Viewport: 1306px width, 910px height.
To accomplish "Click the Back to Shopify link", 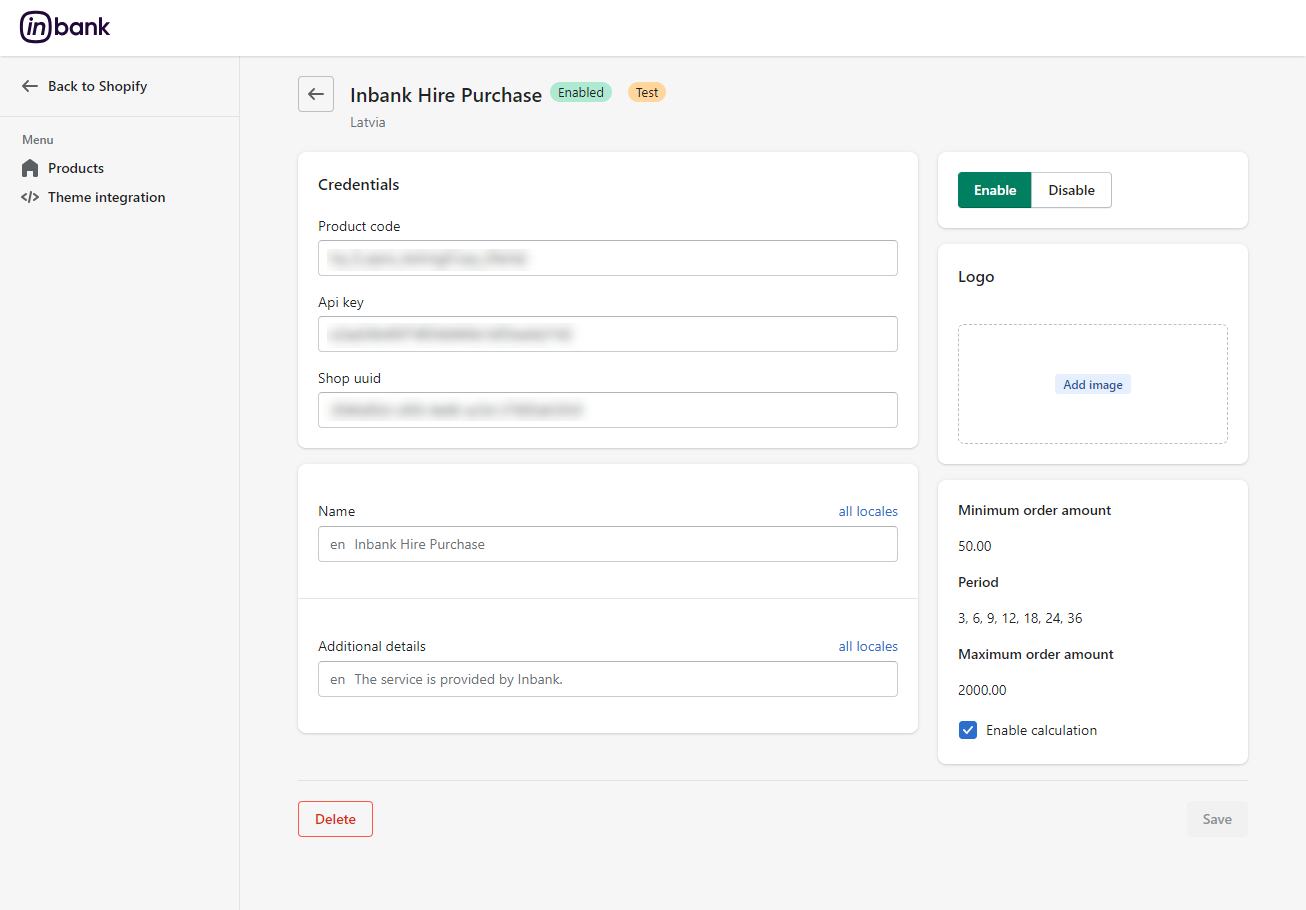I will pyautogui.click(x=97, y=86).
